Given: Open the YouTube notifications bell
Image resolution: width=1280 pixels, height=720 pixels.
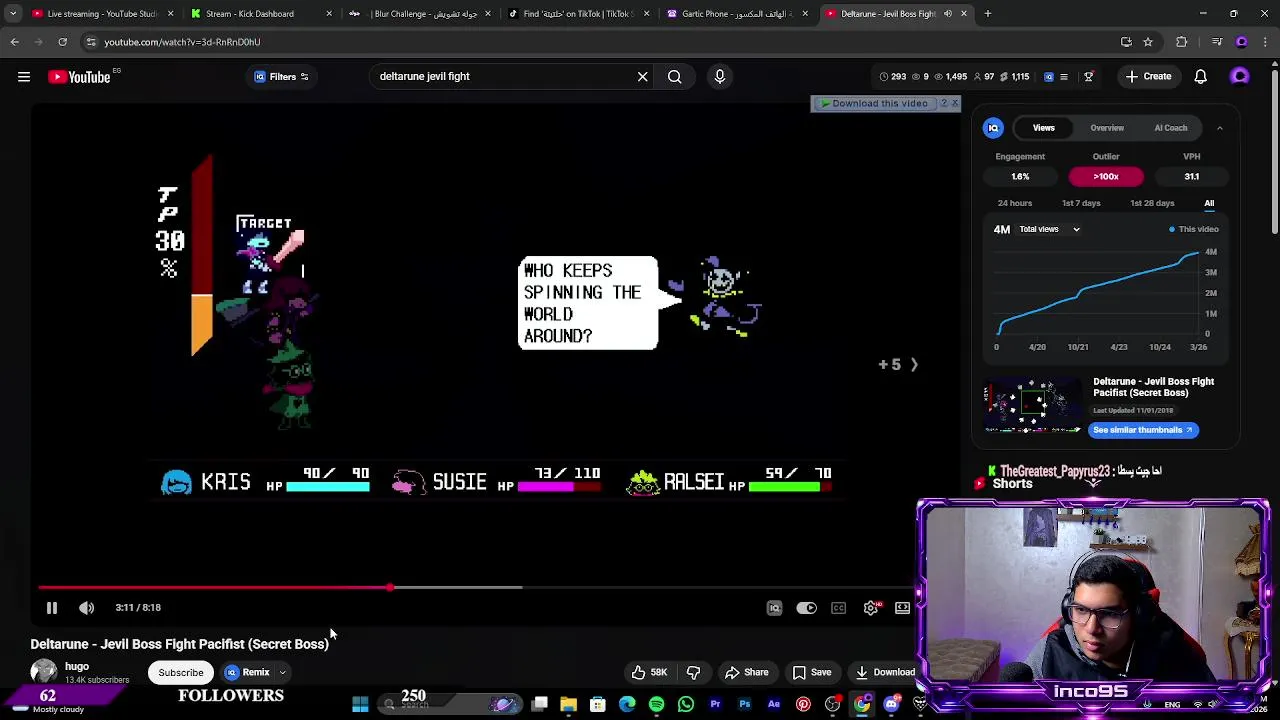Looking at the screenshot, I should (x=1201, y=76).
